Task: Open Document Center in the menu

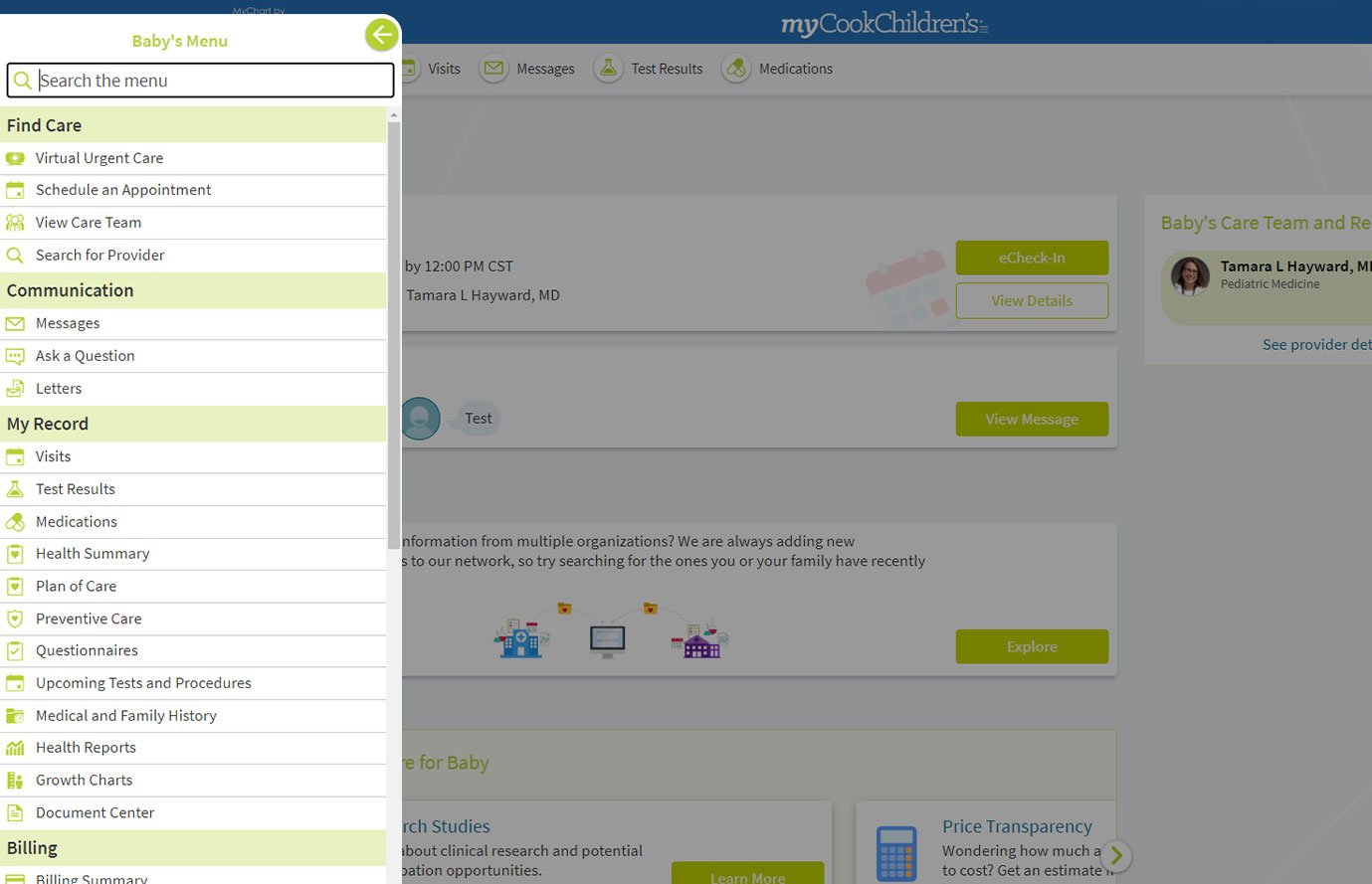Action: click(96, 813)
